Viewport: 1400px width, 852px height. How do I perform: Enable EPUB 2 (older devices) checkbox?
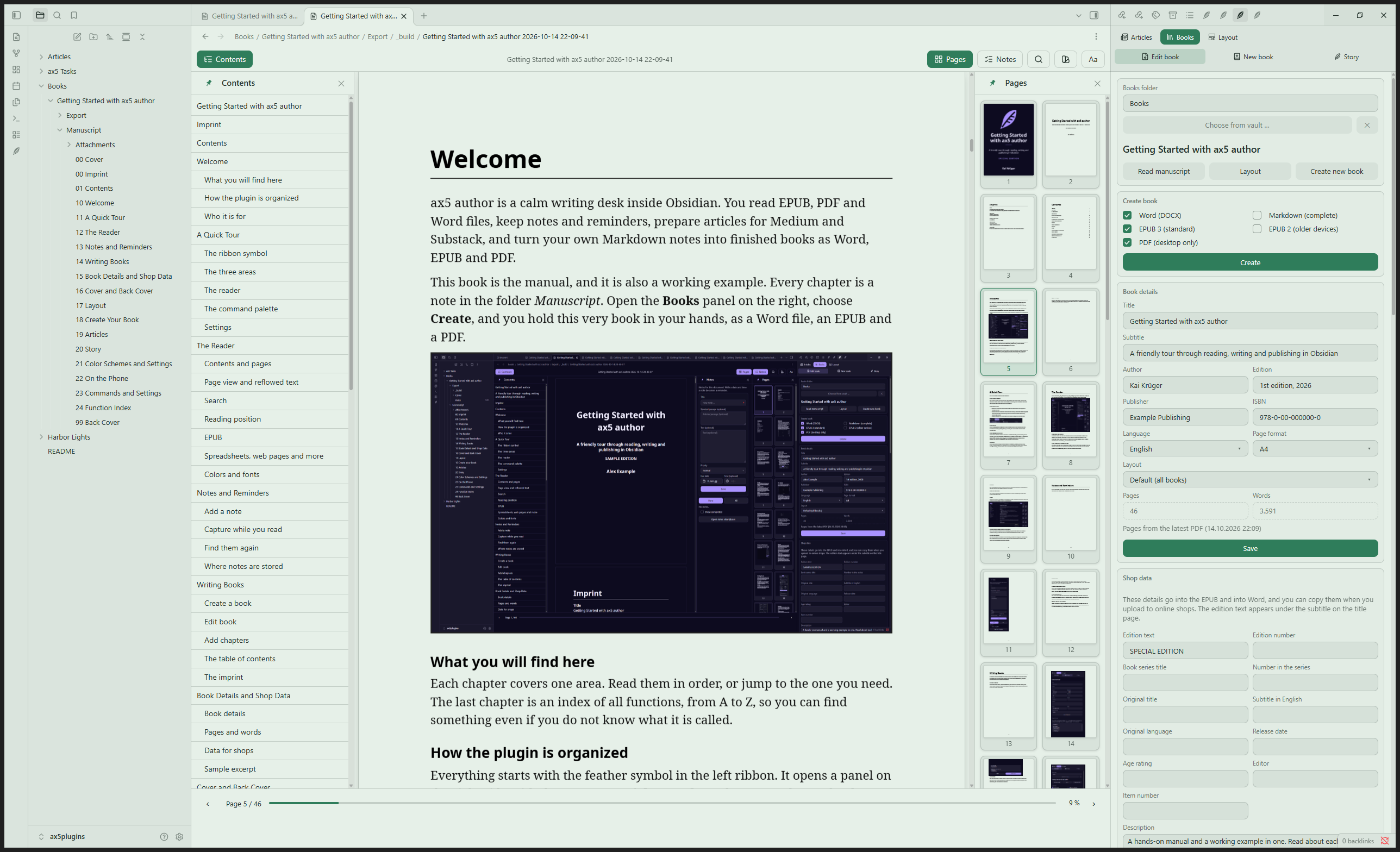point(1257,229)
